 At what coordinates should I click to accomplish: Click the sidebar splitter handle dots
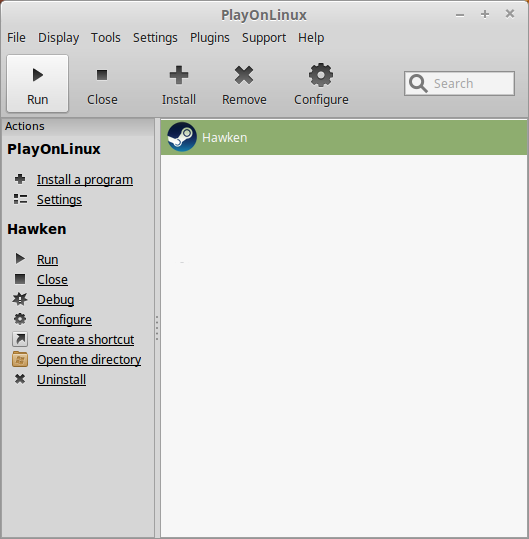pos(157,328)
